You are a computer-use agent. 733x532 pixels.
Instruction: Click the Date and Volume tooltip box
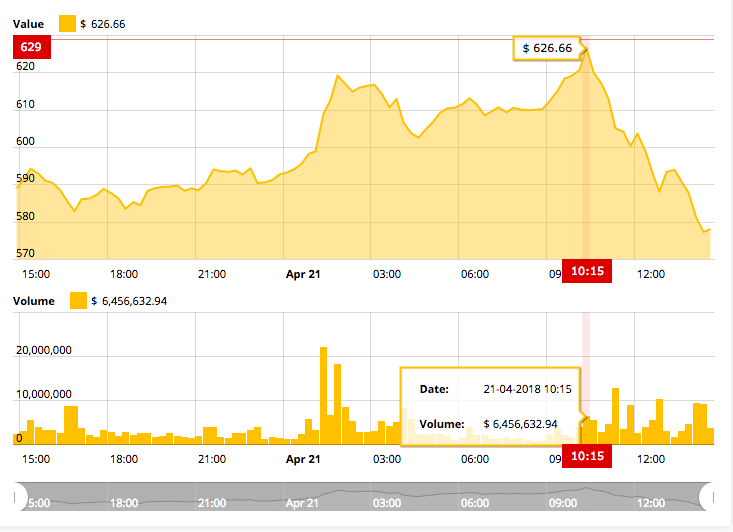pyautogui.click(x=490, y=406)
